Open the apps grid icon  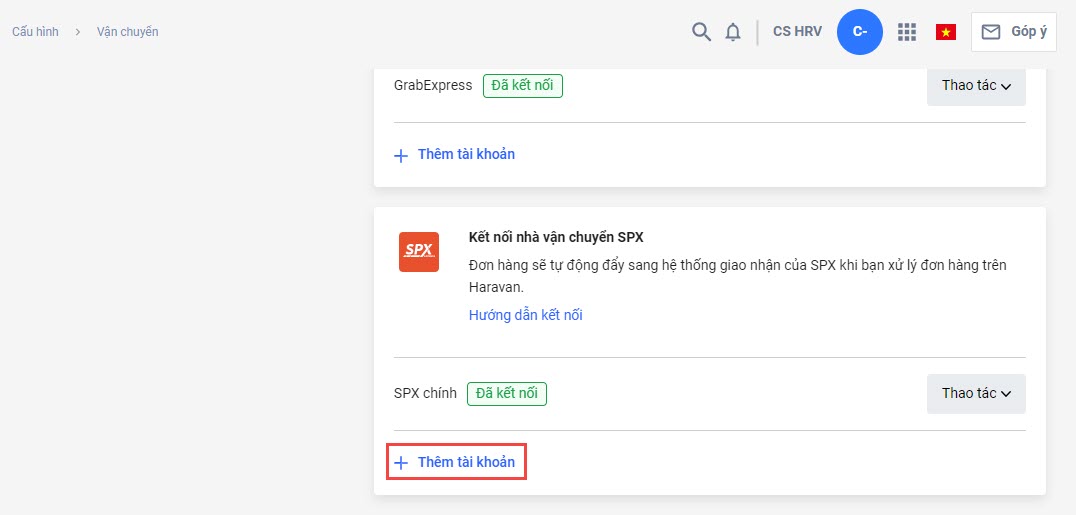(907, 32)
